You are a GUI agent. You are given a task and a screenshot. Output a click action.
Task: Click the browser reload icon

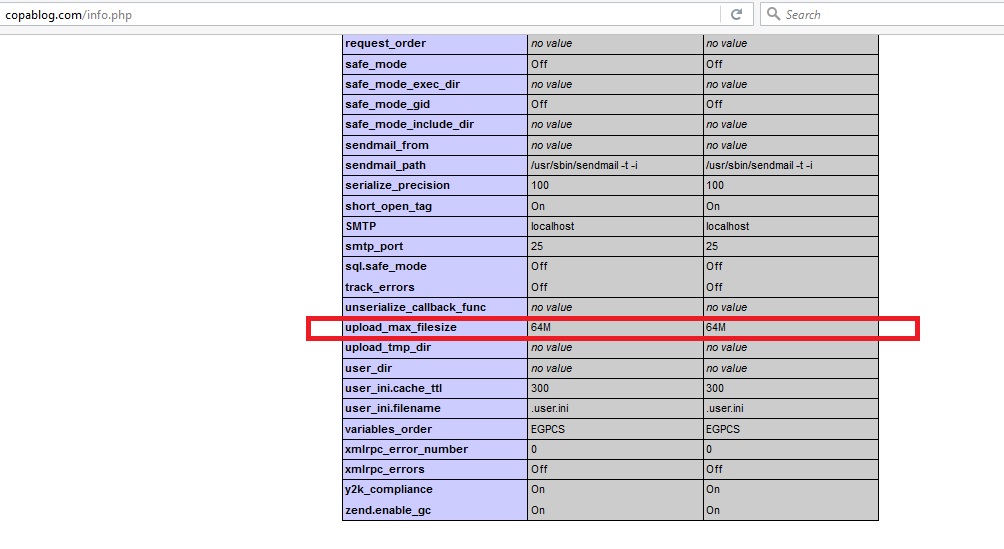736,14
